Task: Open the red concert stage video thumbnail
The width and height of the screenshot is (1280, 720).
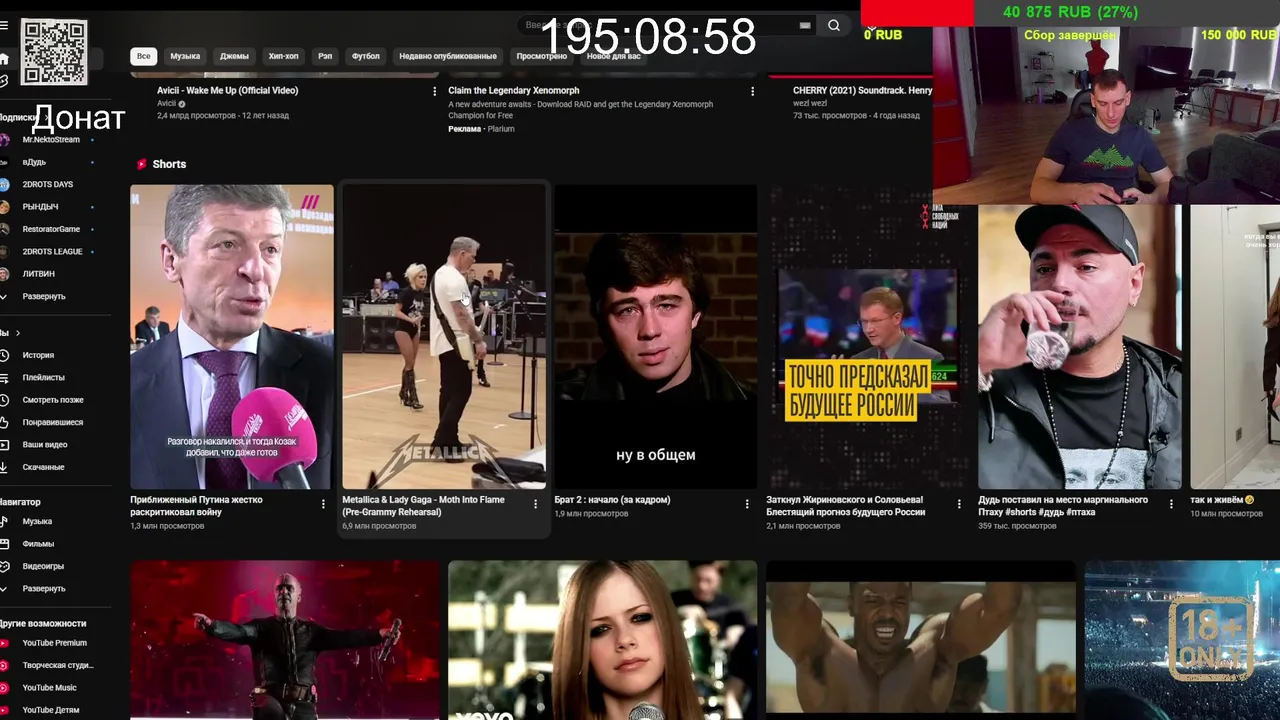Action: pos(285,640)
